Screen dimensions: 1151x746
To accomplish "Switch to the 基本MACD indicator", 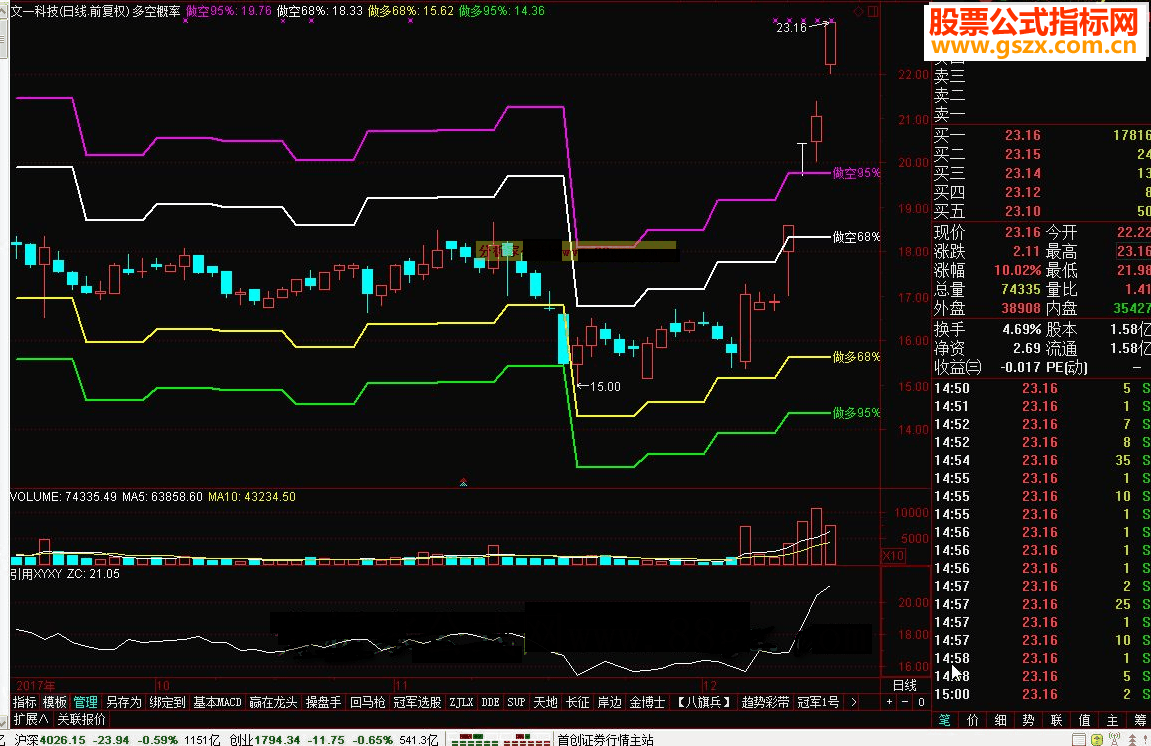I will pos(217,702).
